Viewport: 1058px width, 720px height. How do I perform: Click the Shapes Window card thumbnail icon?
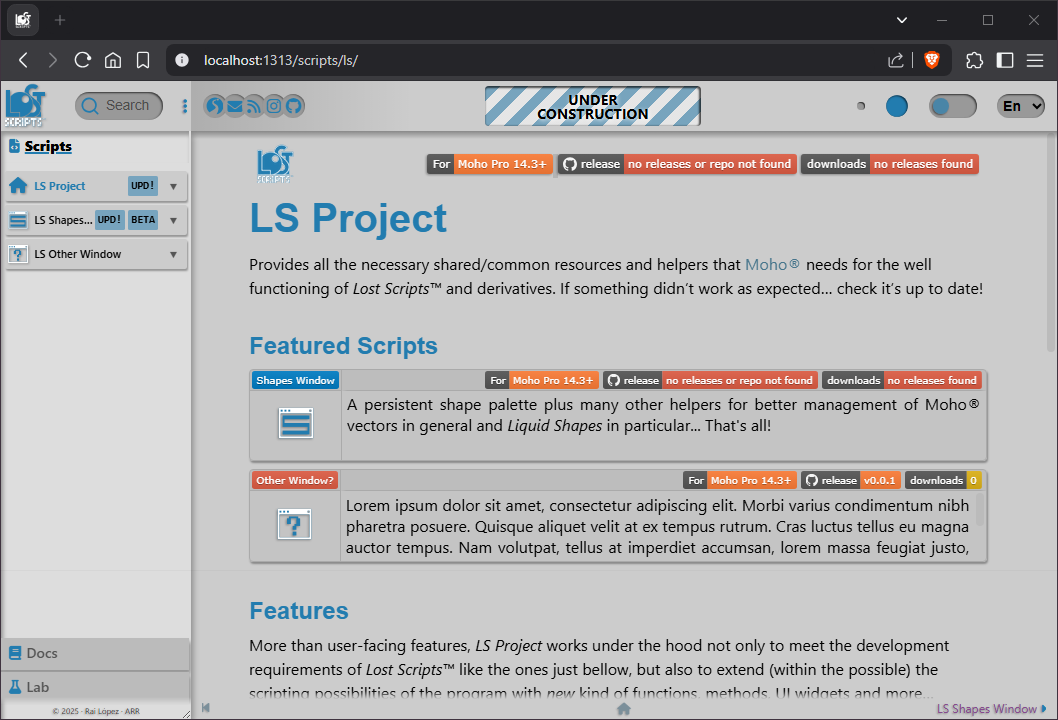[x=296, y=424]
